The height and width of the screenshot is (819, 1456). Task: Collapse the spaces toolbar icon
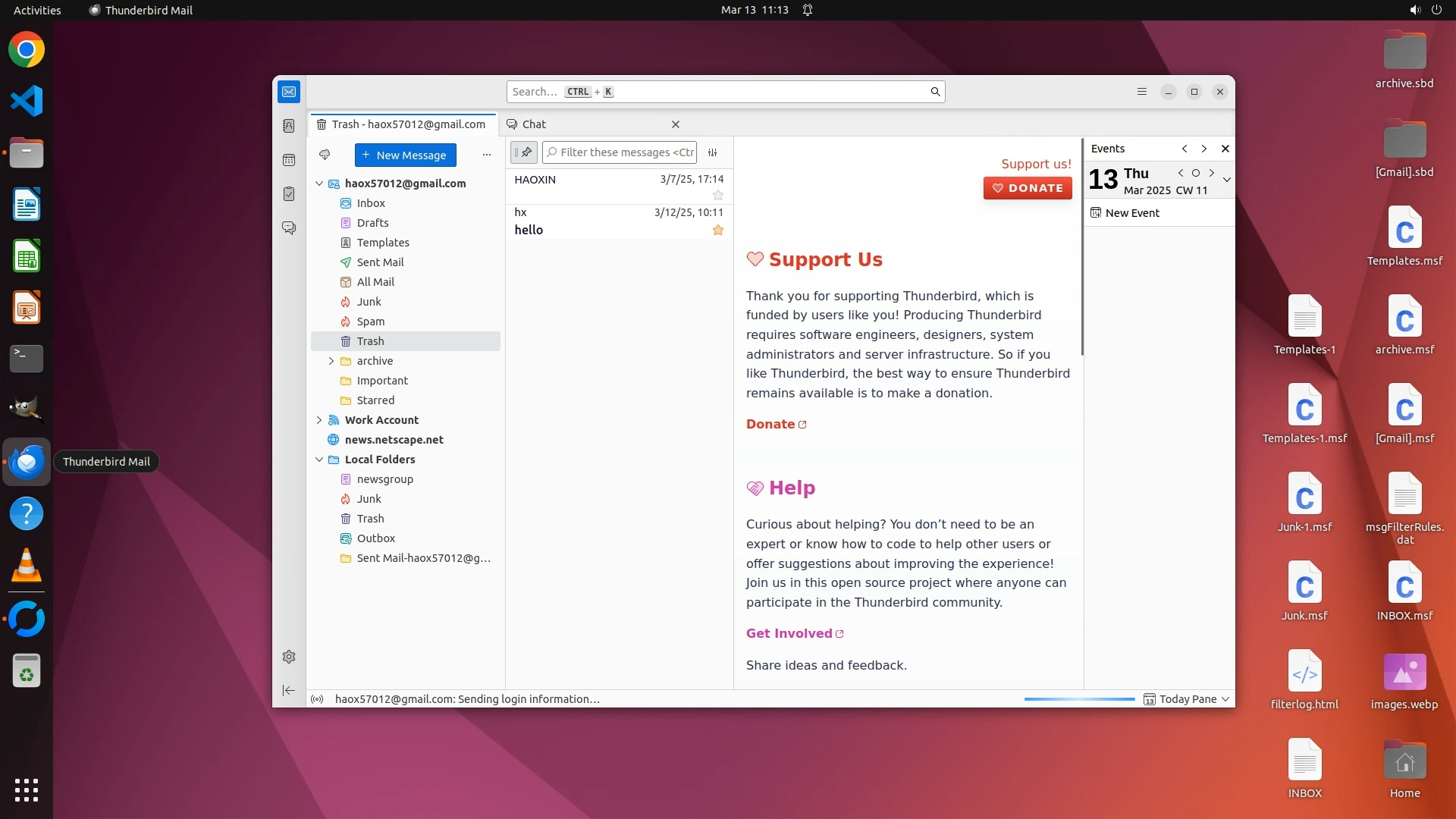(289, 690)
